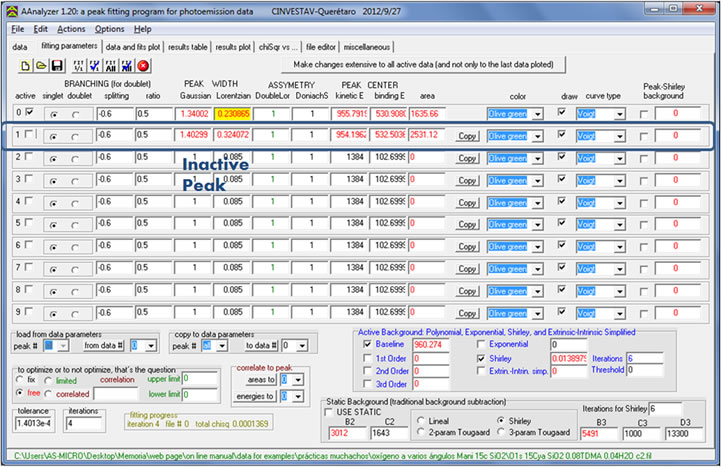Viewport: 721px width, 467px height.
Task: Click Copy button for peak 1
Action: [466, 134]
